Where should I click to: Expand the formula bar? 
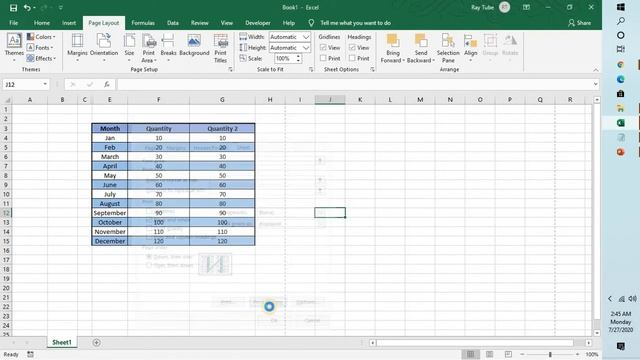pyautogui.click(x=596, y=84)
